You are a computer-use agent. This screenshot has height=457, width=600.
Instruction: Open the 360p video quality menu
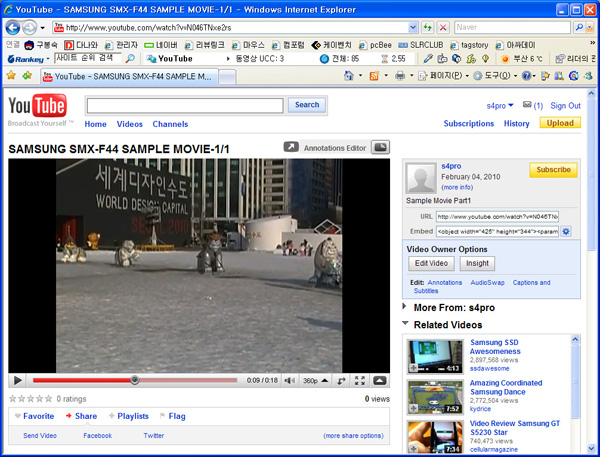315,380
